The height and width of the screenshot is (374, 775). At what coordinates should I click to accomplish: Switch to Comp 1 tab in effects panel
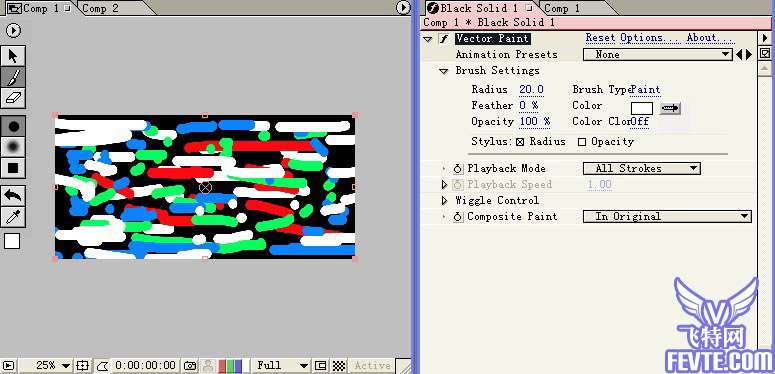pyautogui.click(x=562, y=8)
